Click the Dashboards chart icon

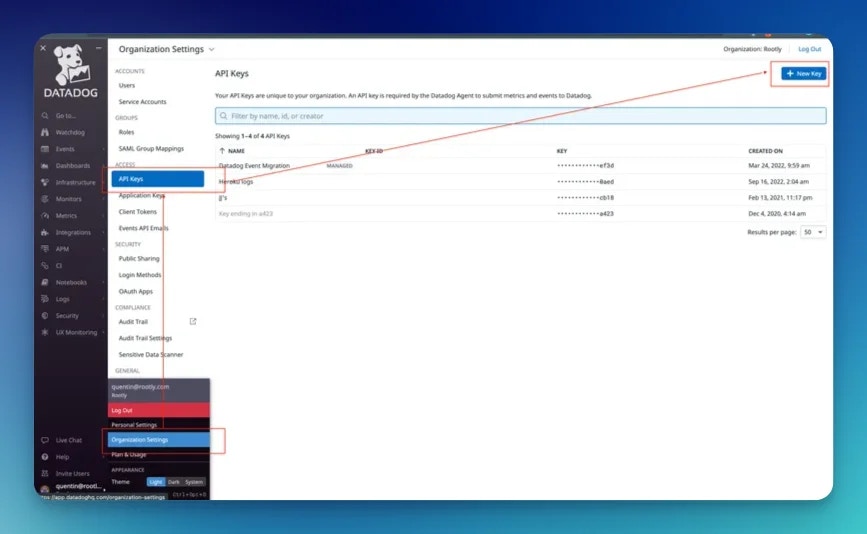tap(45, 165)
